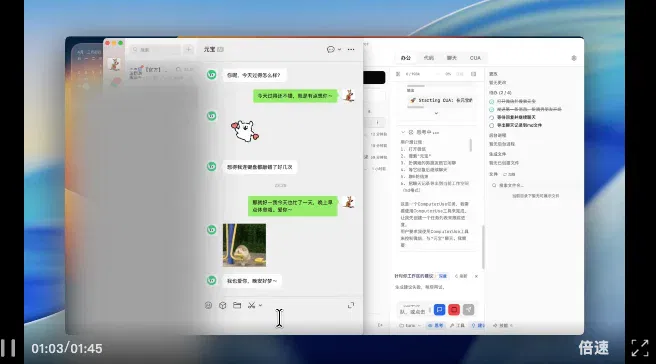
Task: Click the bottom-left exit icon in agent window
Action: click(380, 325)
